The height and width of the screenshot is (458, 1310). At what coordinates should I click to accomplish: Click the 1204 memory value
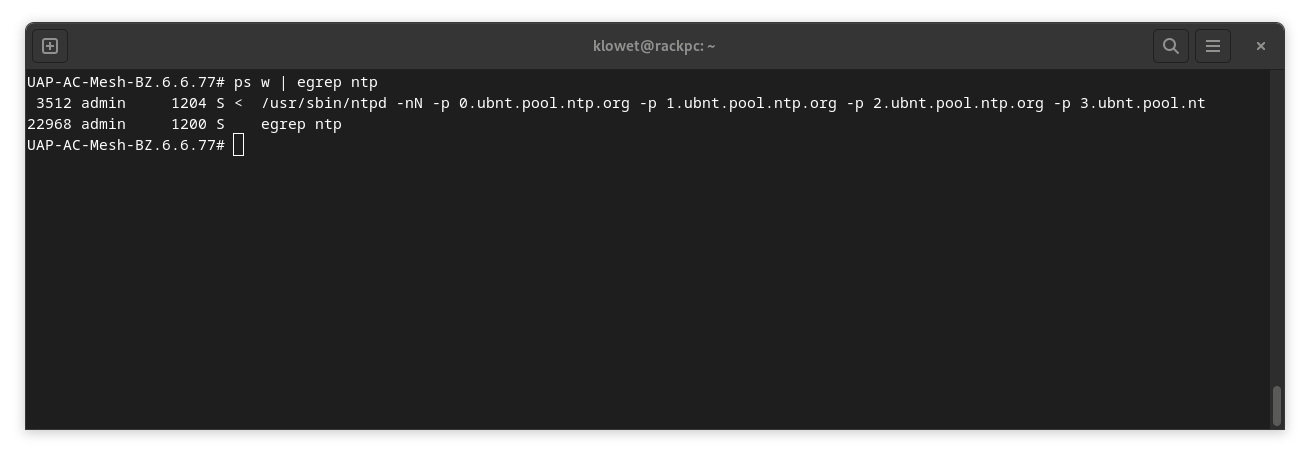(x=189, y=104)
